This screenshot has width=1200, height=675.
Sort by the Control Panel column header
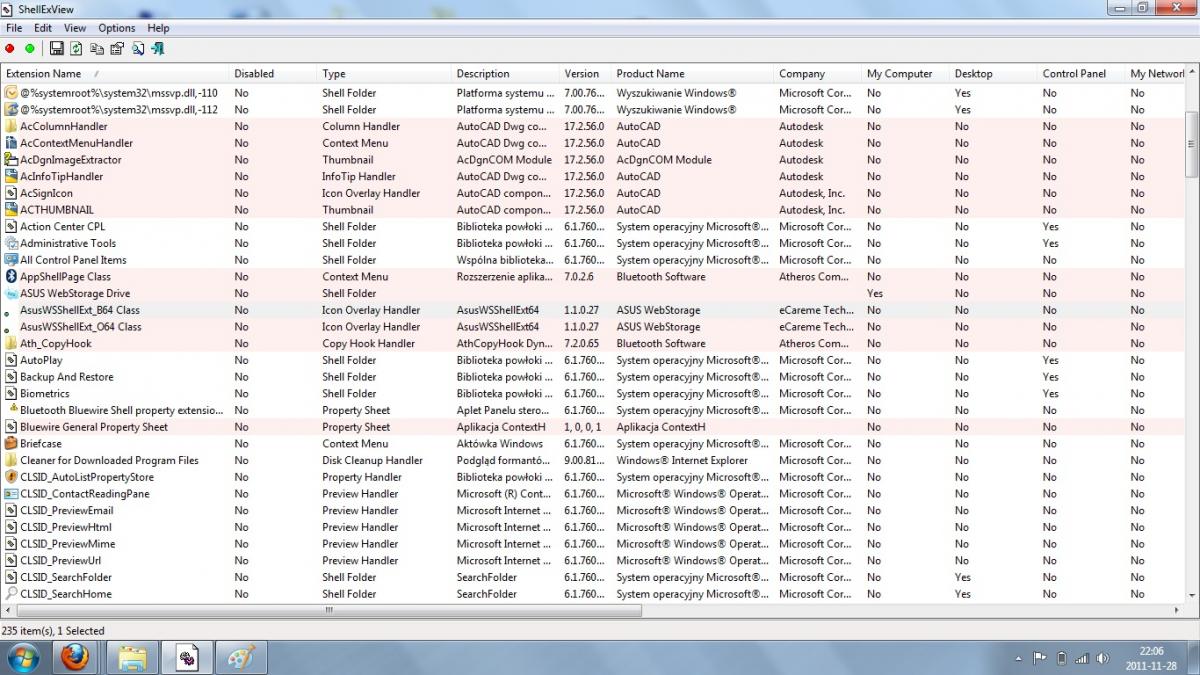click(1081, 74)
